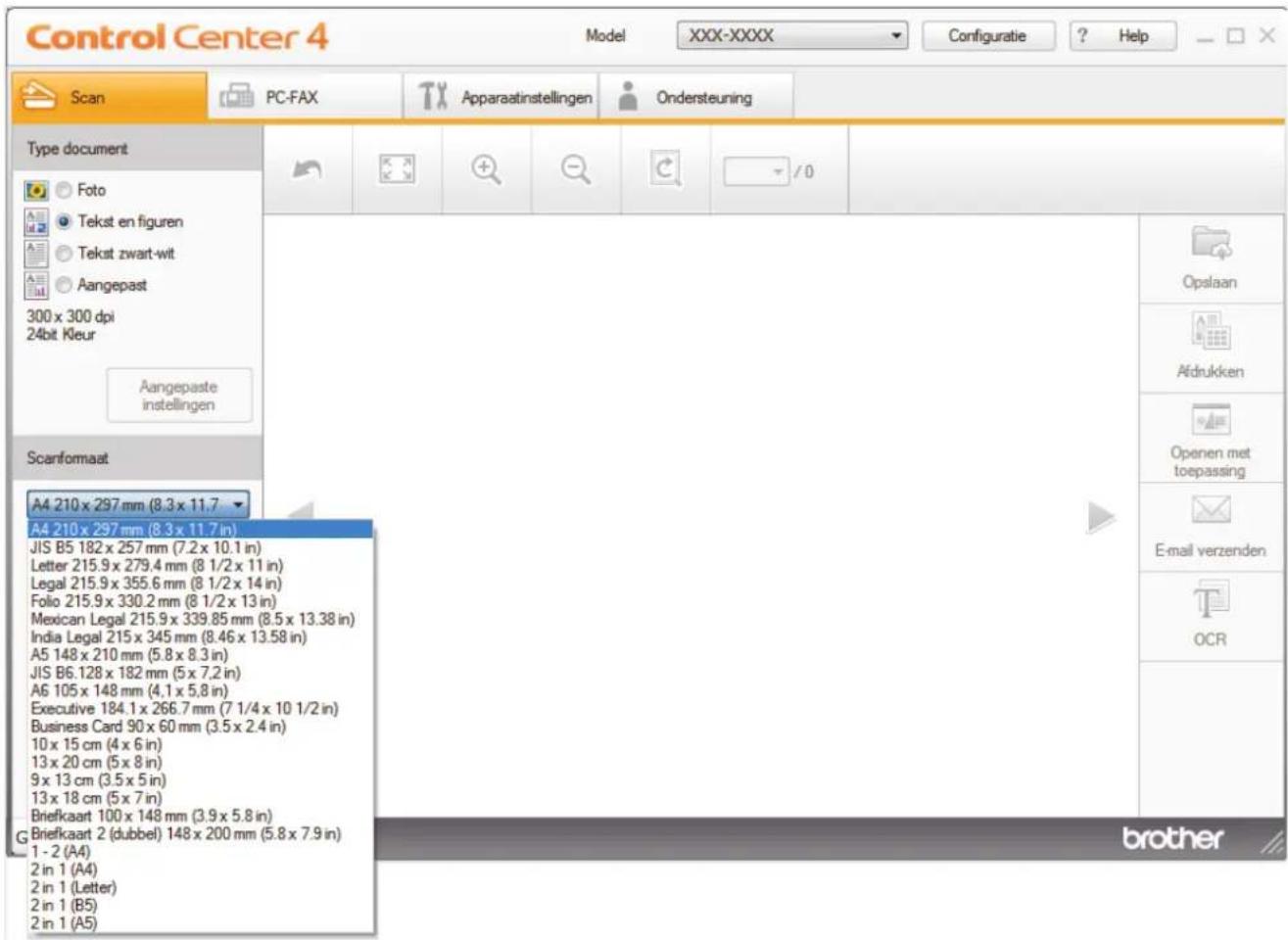Image resolution: width=1288 pixels, height=940 pixels.
Task: Click the rotate page icon
Action: pos(665,169)
